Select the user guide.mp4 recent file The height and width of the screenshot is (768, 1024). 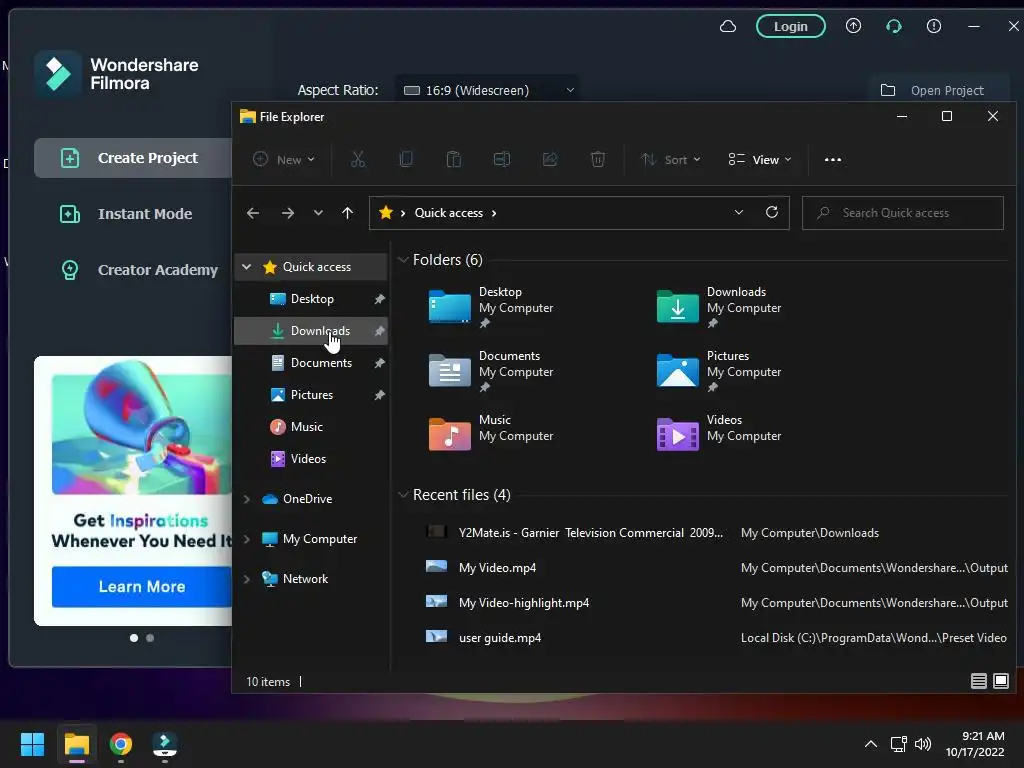coord(716,637)
